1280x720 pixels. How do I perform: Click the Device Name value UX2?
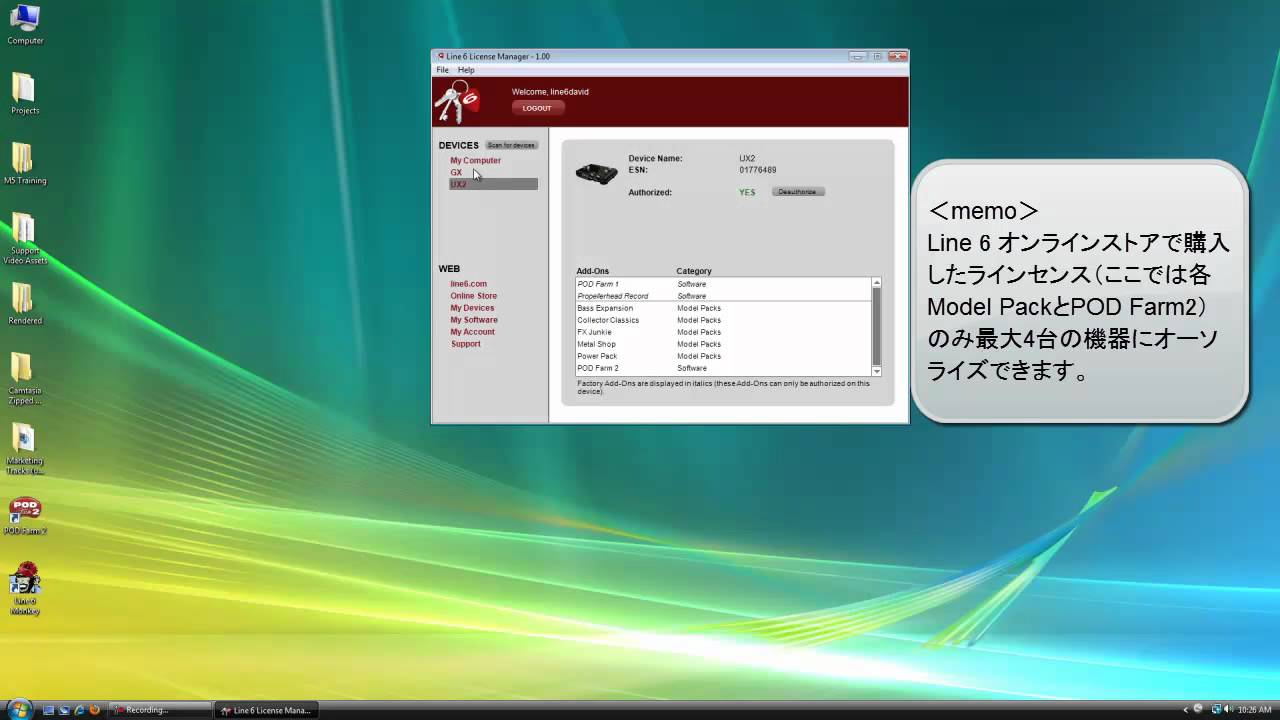[747, 158]
